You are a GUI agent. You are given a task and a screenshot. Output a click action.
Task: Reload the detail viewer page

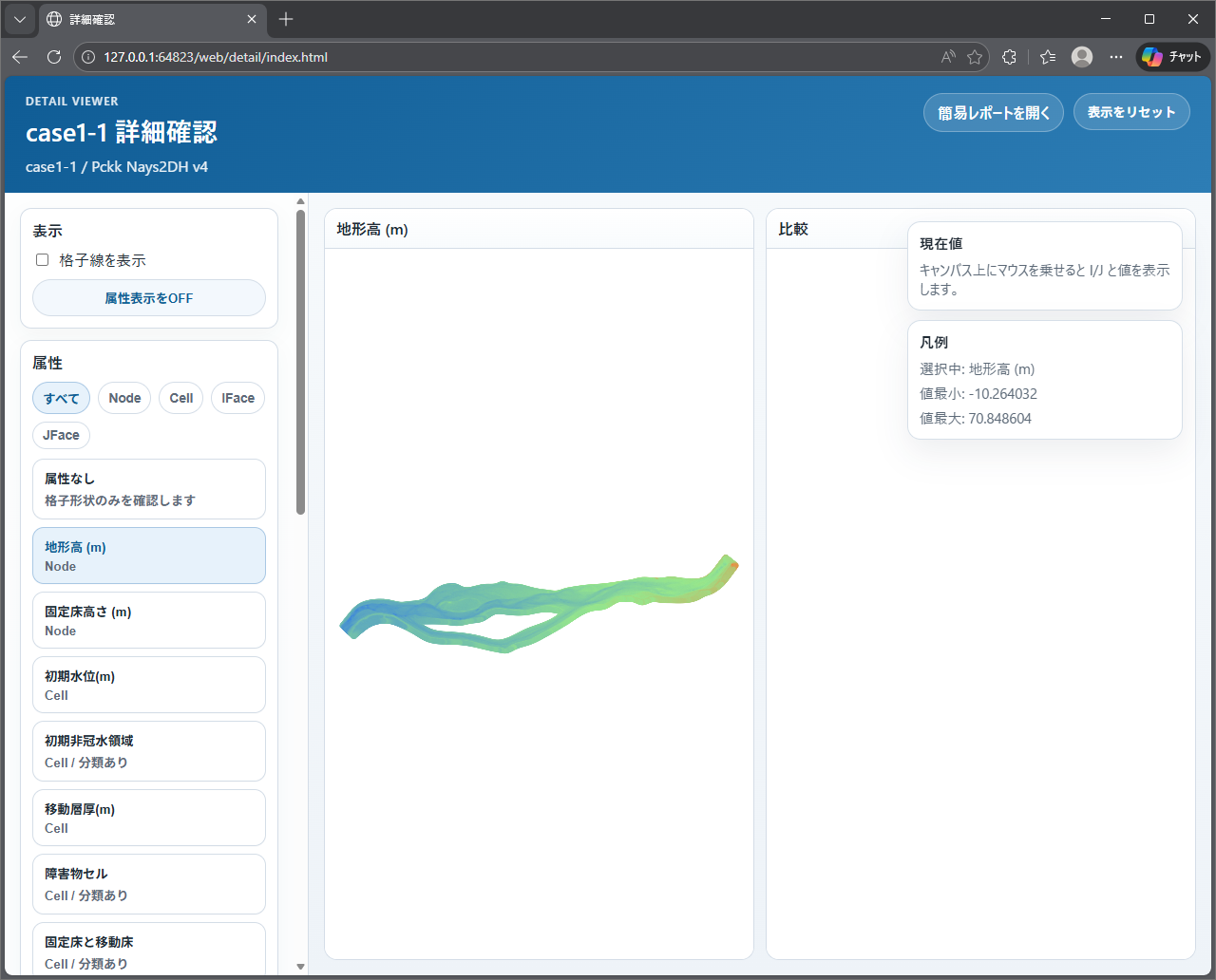54,57
